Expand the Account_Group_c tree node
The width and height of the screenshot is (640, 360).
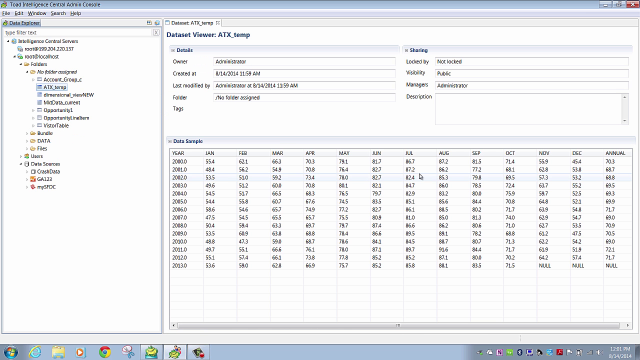click(33, 80)
